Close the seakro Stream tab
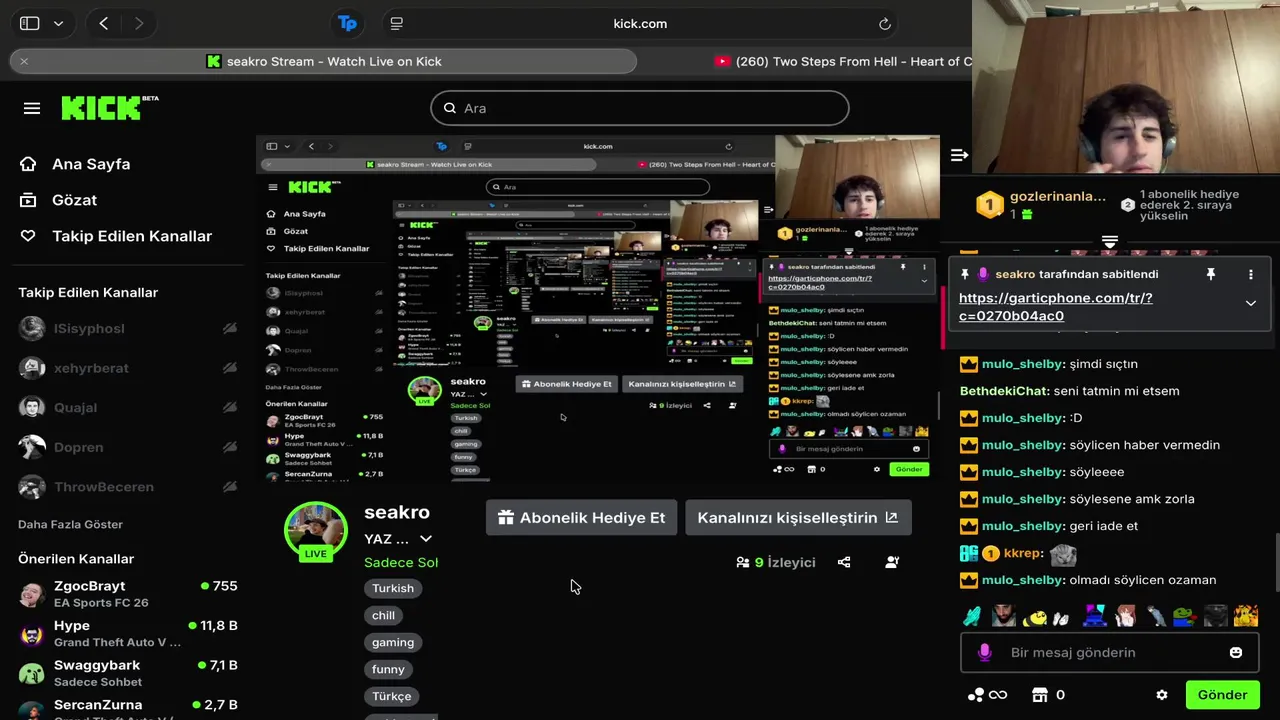The width and height of the screenshot is (1280, 720). (x=24, y=61)
